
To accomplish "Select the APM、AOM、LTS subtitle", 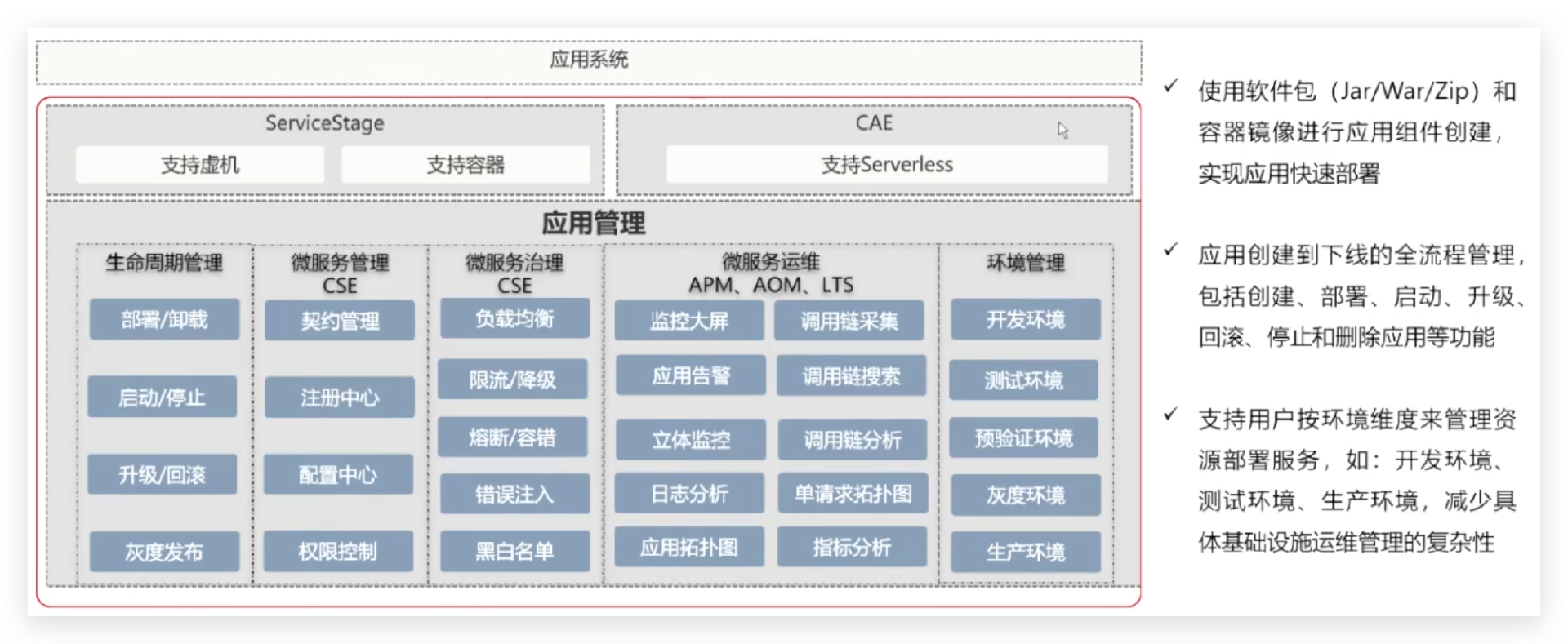I will [771, 285].
